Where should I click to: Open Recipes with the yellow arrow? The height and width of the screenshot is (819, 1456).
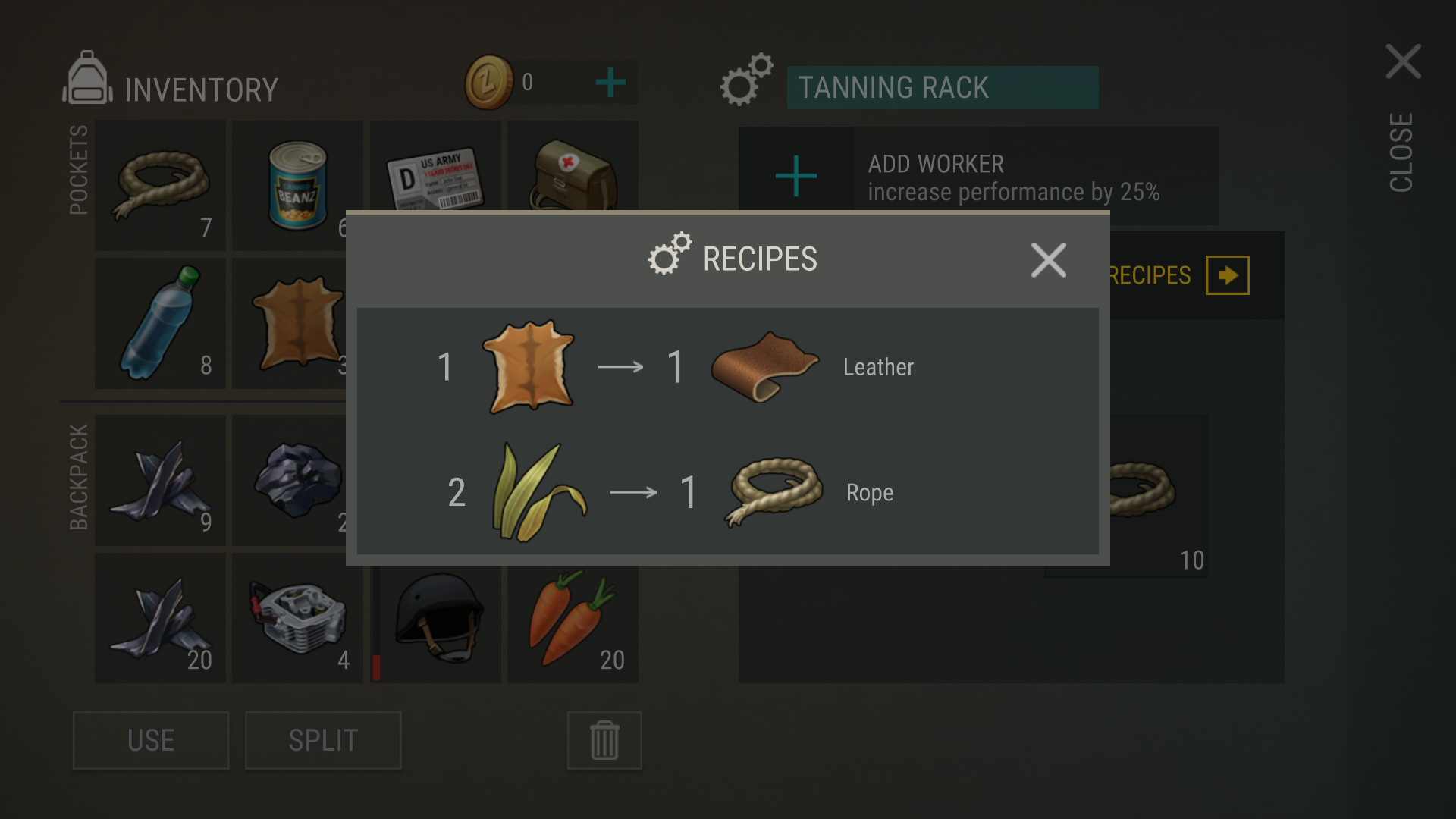click(x=1228, y=275)
